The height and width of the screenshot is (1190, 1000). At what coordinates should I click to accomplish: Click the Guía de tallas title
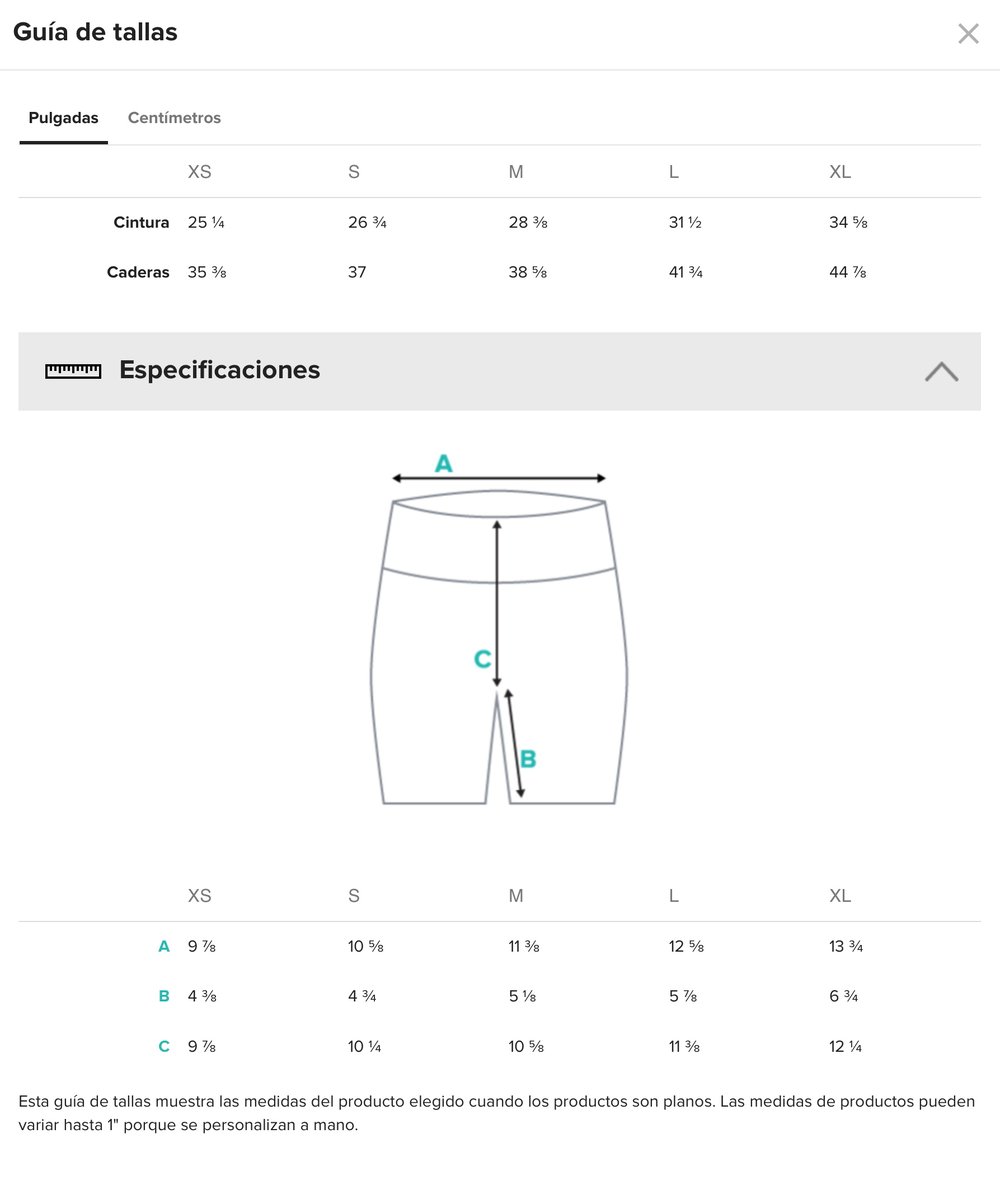[95, 32]
